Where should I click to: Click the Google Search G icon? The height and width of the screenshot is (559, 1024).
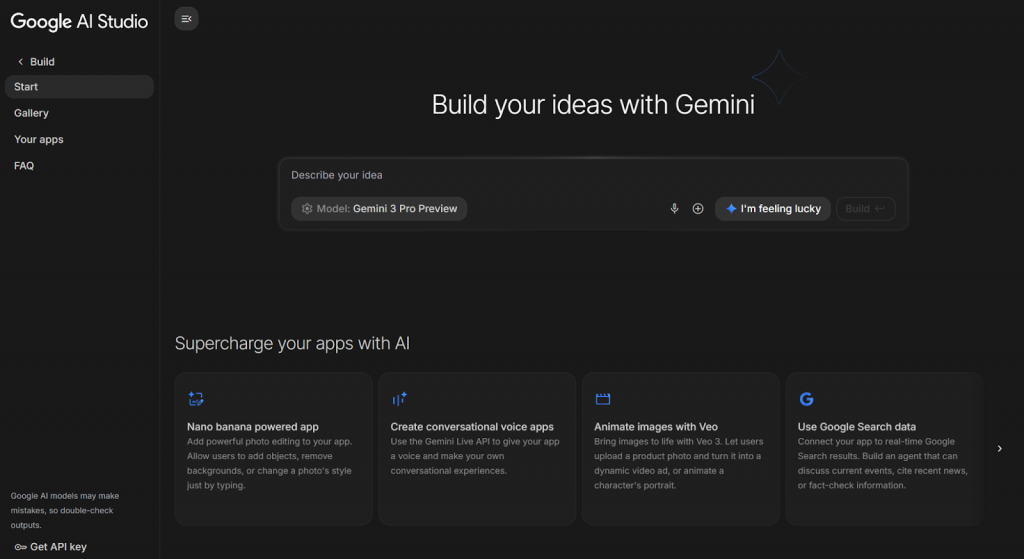[x=806, y=399]
